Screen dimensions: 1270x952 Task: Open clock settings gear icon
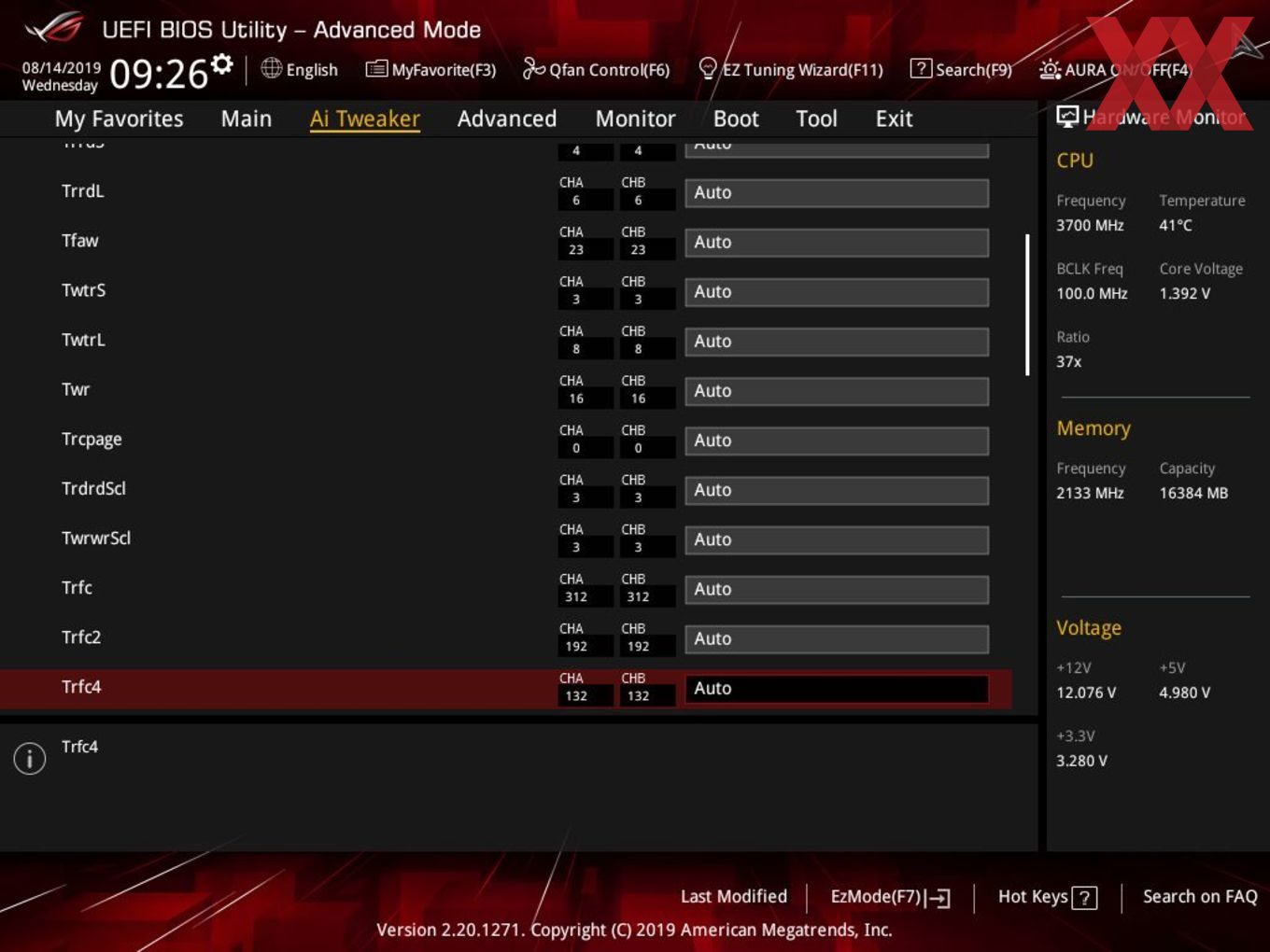point(221,64)
